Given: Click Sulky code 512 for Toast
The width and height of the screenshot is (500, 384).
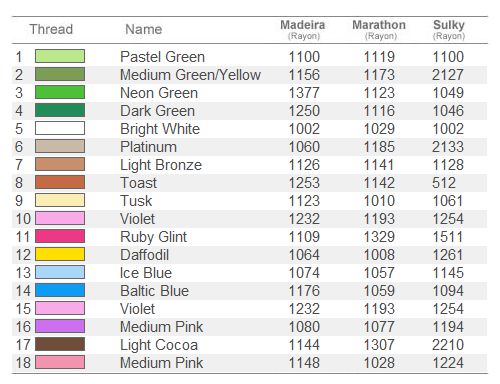Looking at the screenshot, I should (444, 183).
